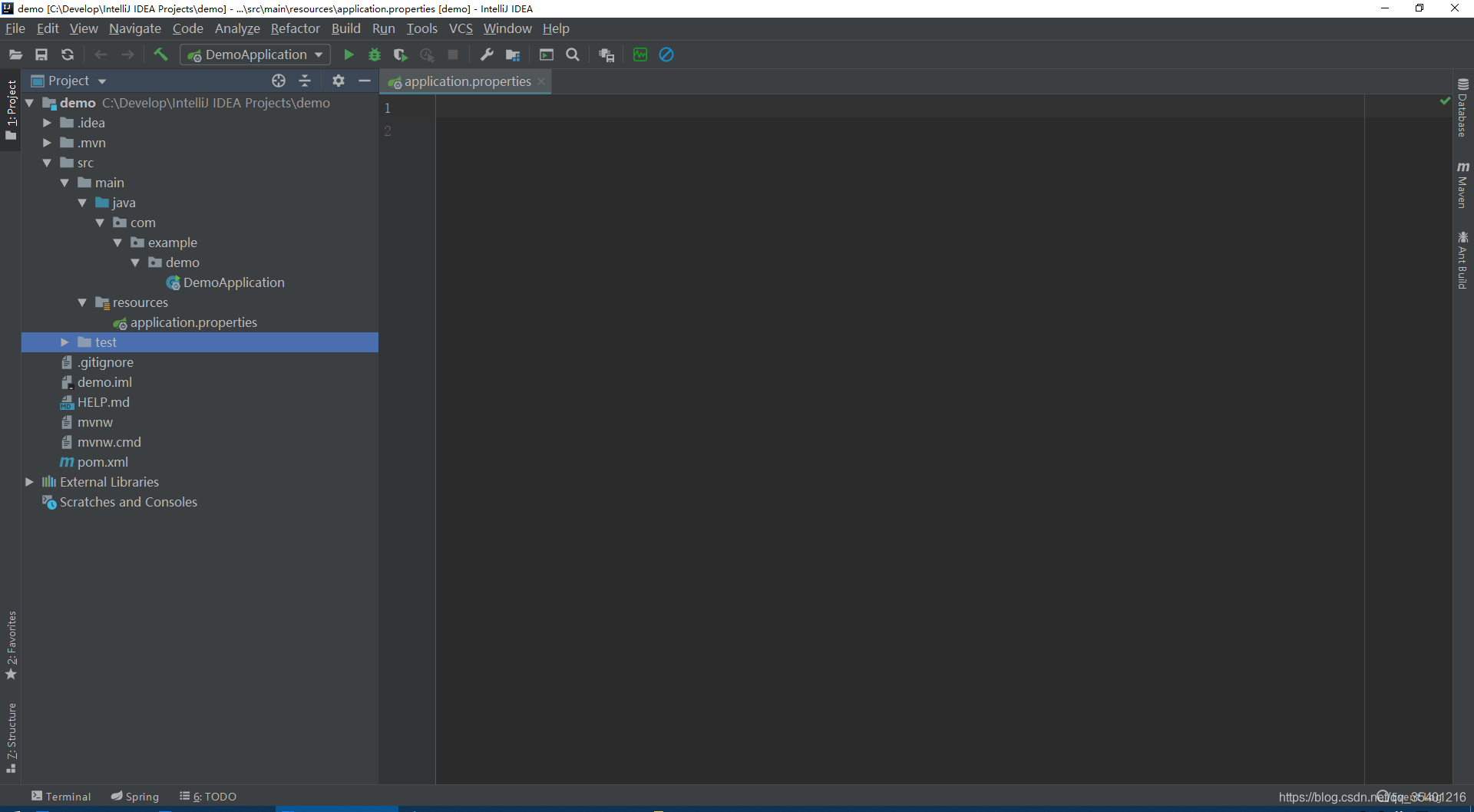Select HELP.md file in tree
Viewport: 1474px width, 812px height.
click(95, 402)
